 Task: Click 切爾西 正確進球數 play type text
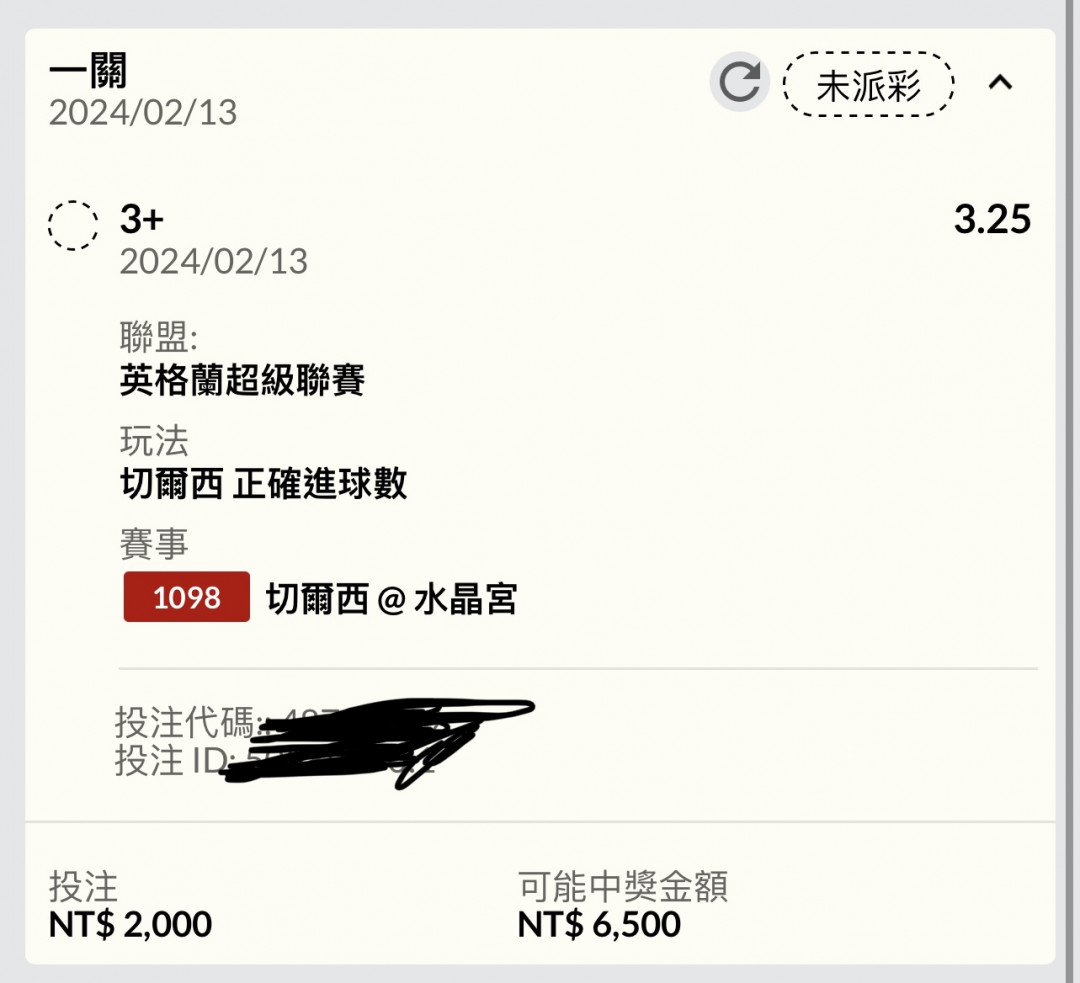click(x=263, y=484)
